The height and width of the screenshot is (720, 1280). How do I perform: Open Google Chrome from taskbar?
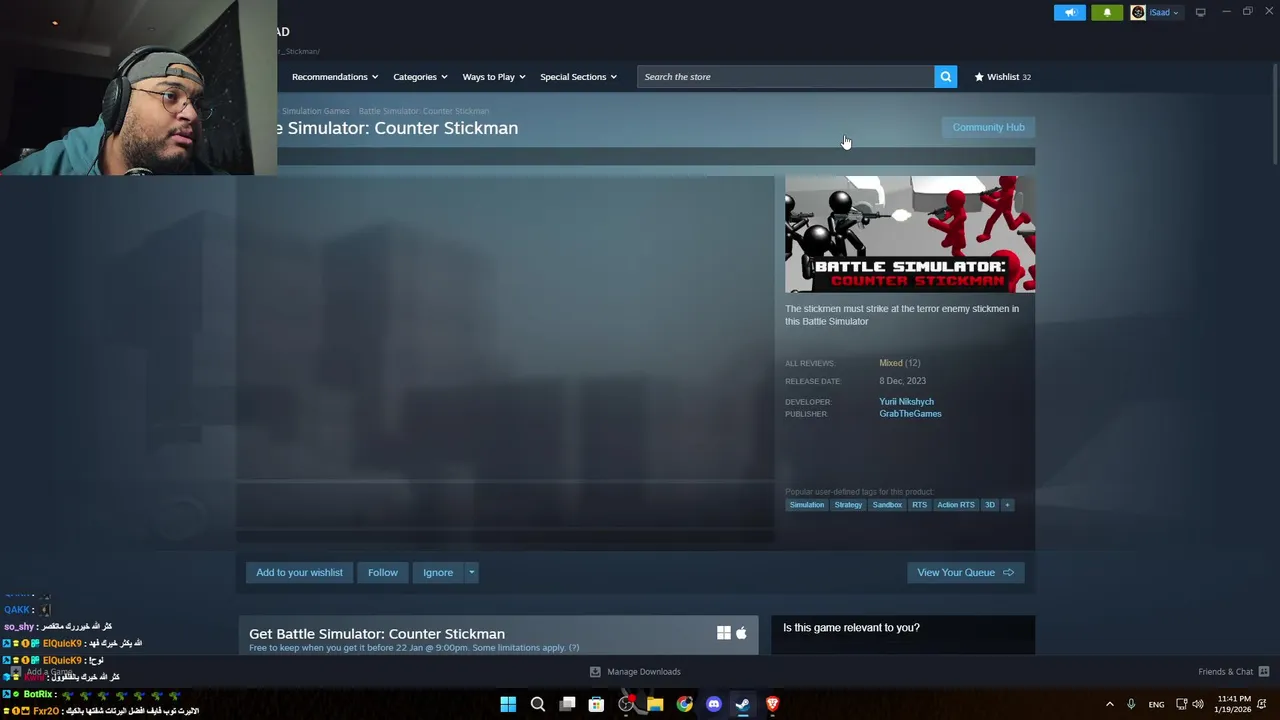(684, 704)
